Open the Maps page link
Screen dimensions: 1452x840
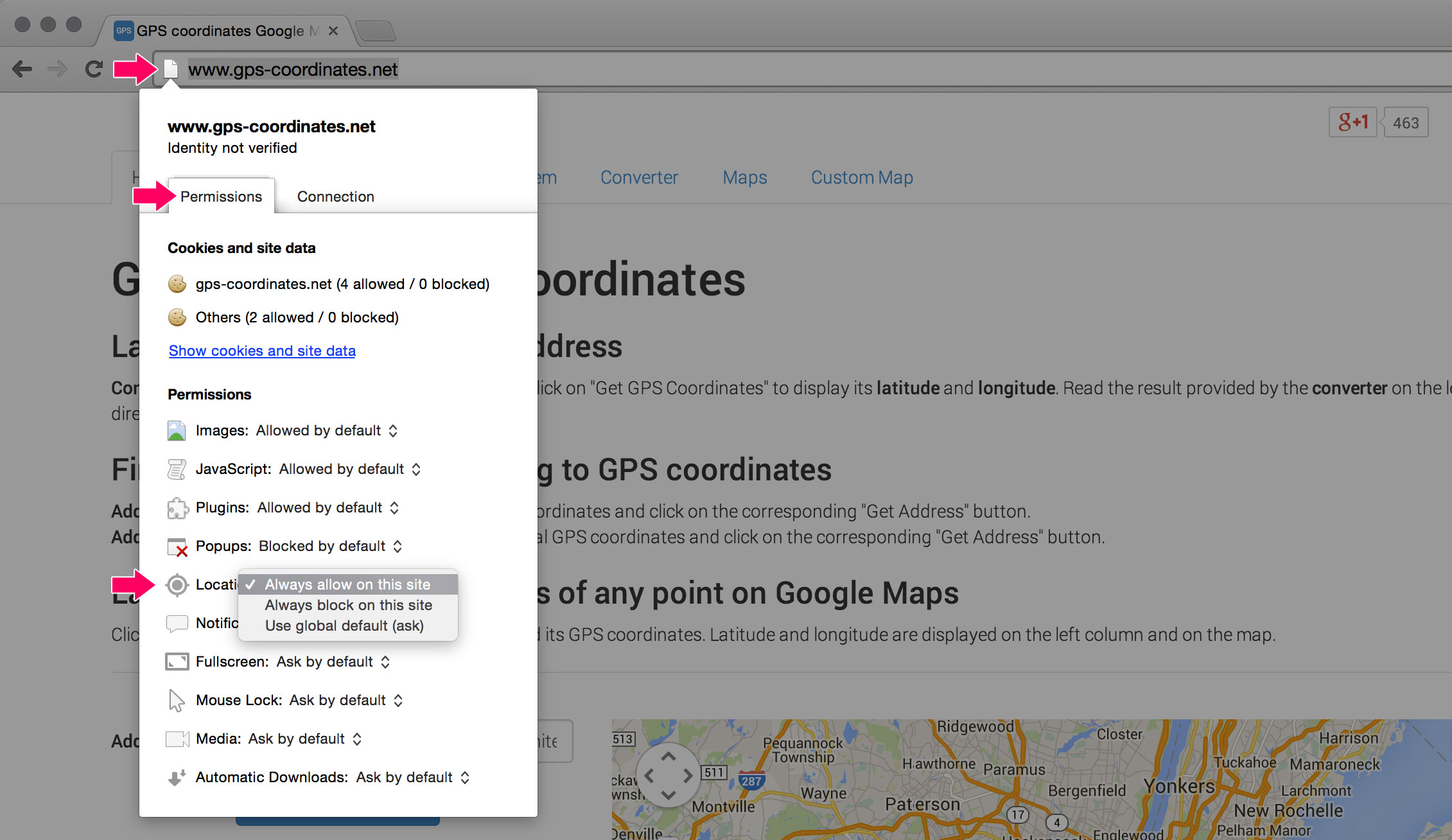(744, 177)
